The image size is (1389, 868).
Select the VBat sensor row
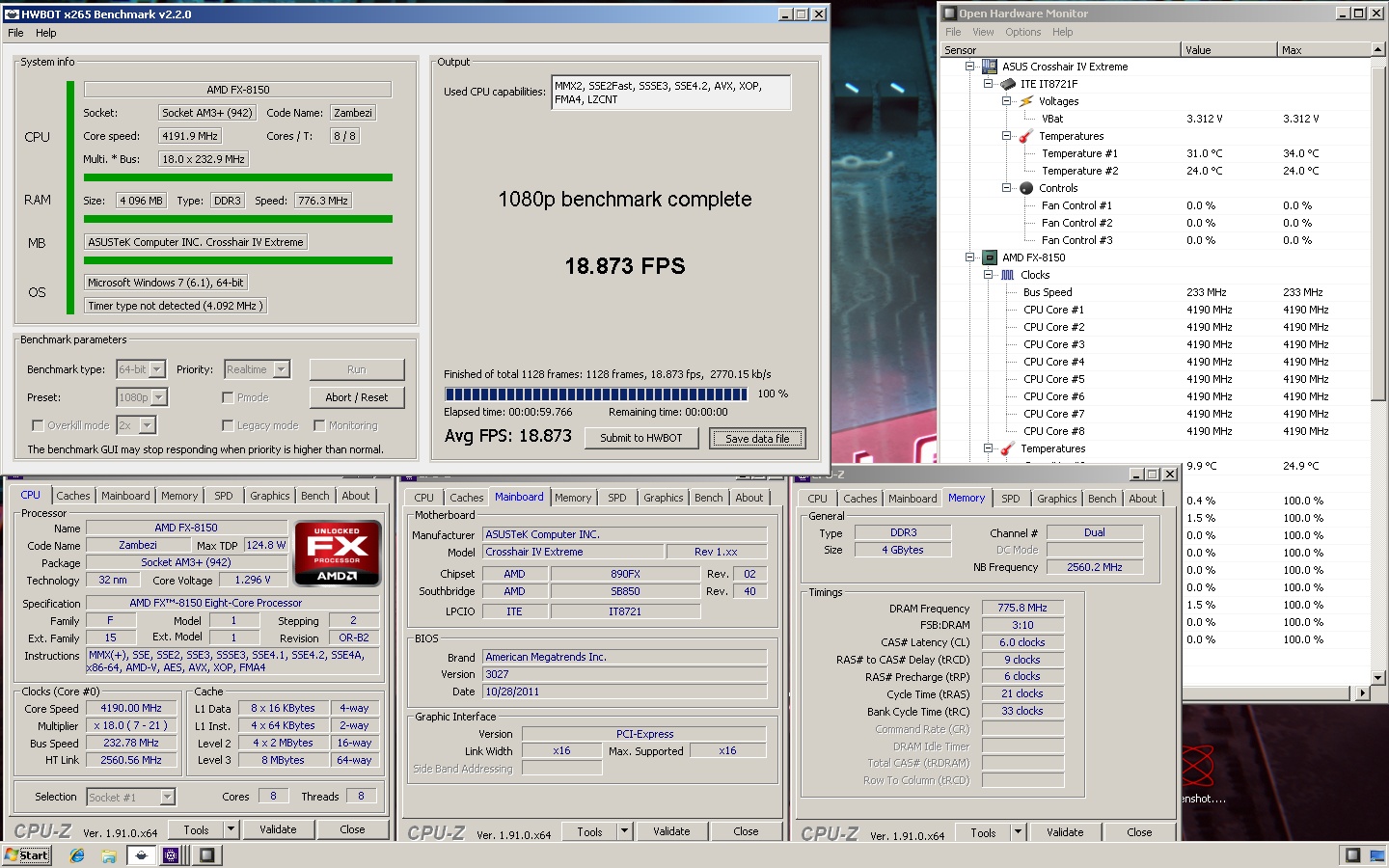pos(1156,119)
